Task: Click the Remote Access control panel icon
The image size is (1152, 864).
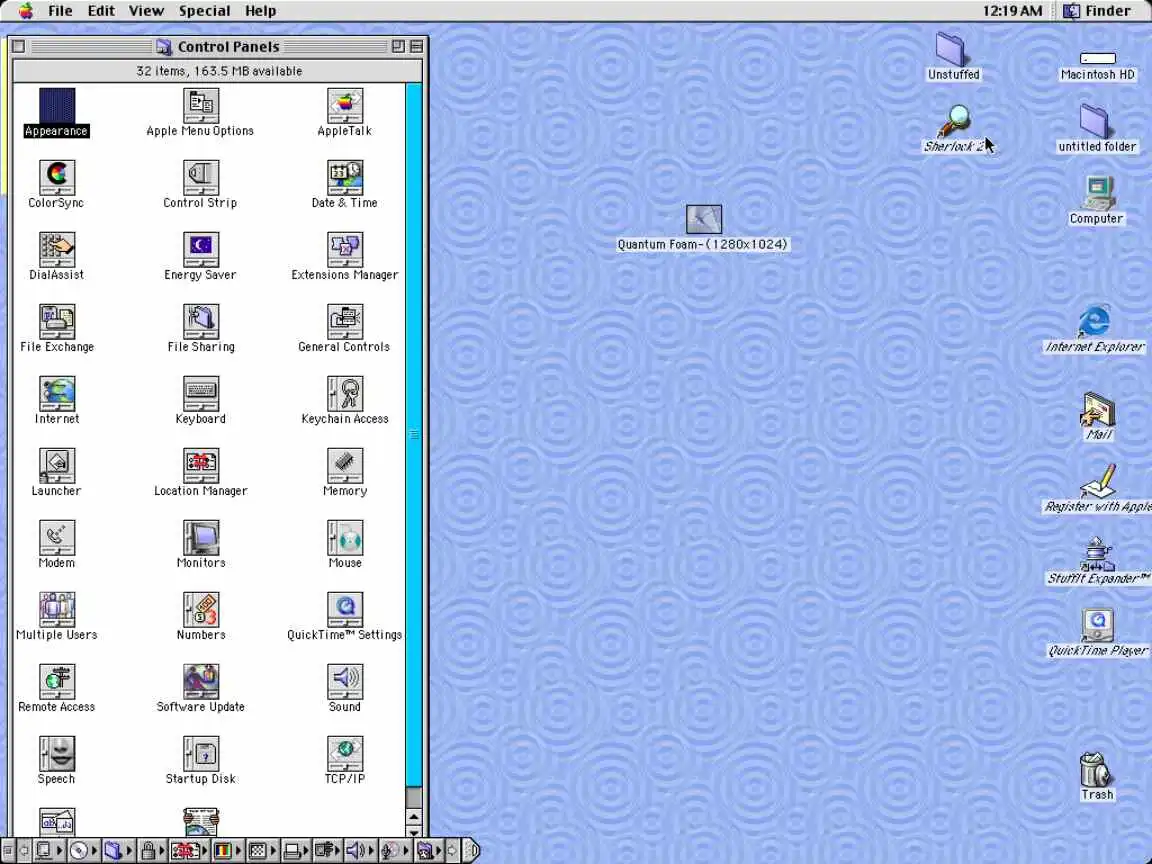Action: pyautogui.click(x=57, y=682)
